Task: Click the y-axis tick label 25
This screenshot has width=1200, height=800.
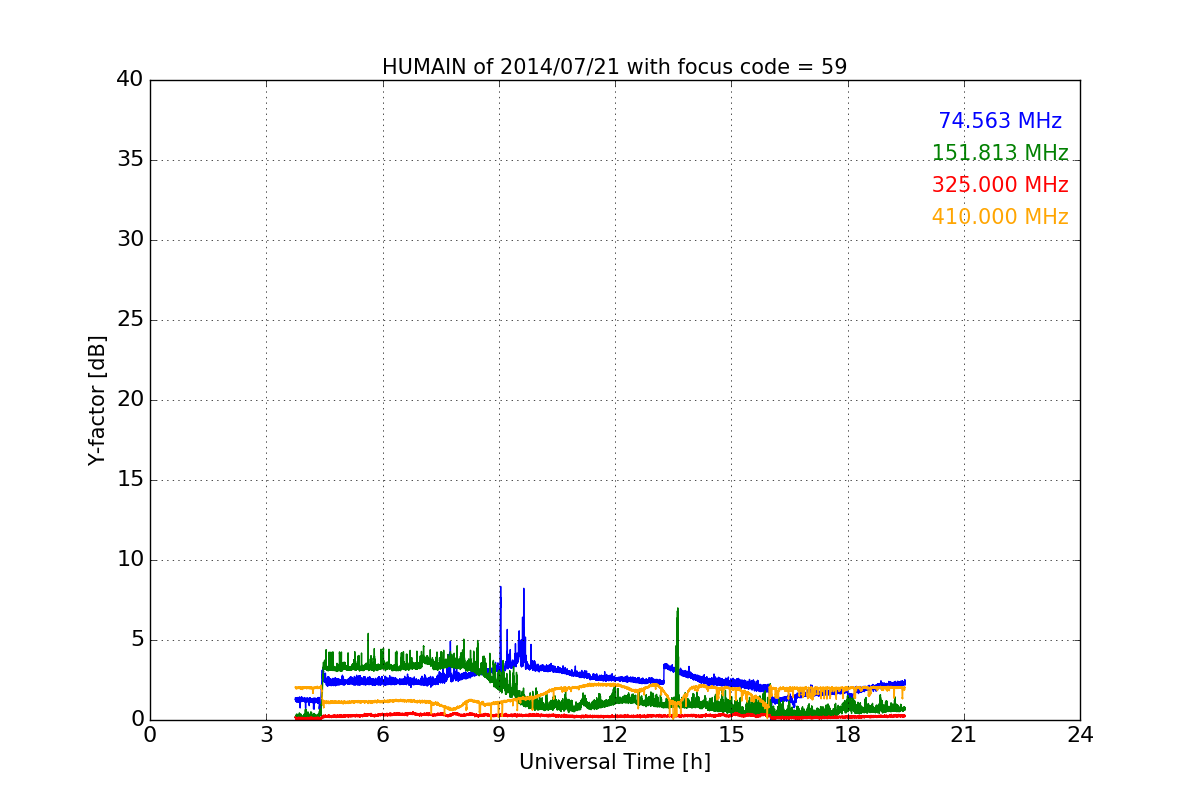Action: (130, 320)
